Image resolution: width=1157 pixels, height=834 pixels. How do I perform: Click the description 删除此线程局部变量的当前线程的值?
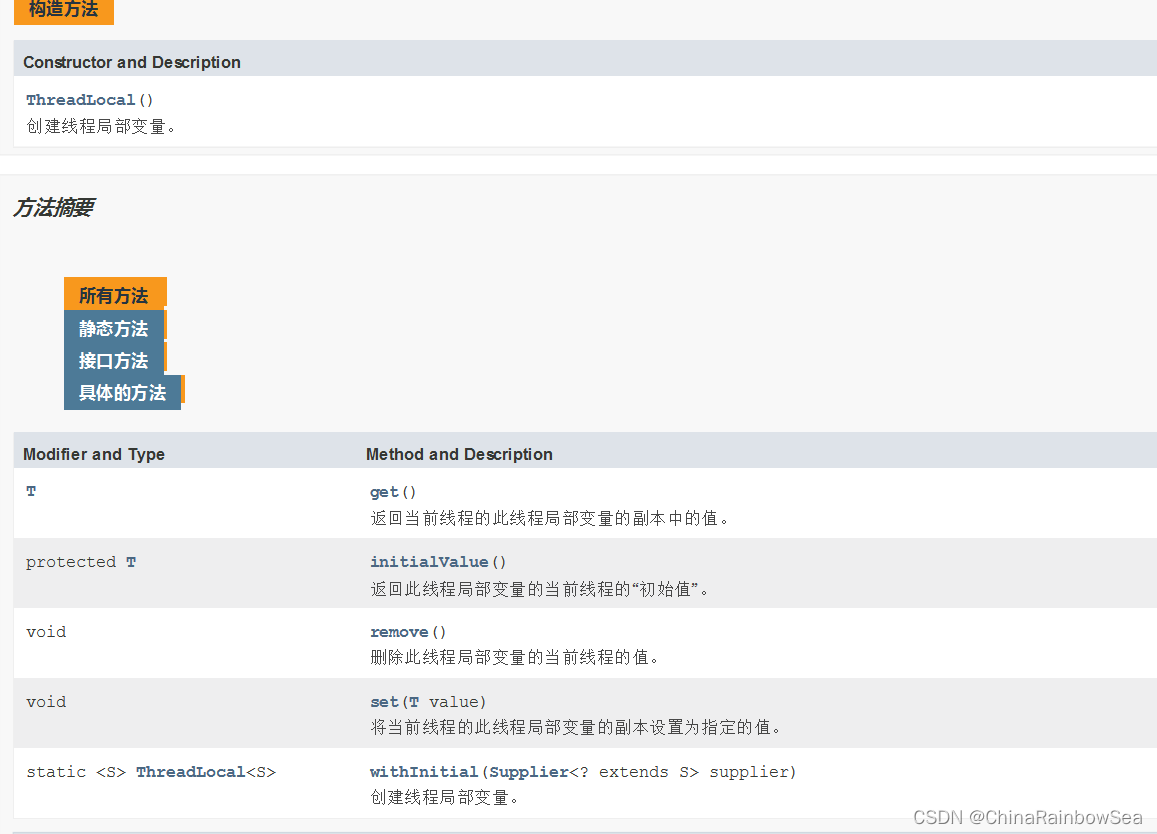point(514,657)
